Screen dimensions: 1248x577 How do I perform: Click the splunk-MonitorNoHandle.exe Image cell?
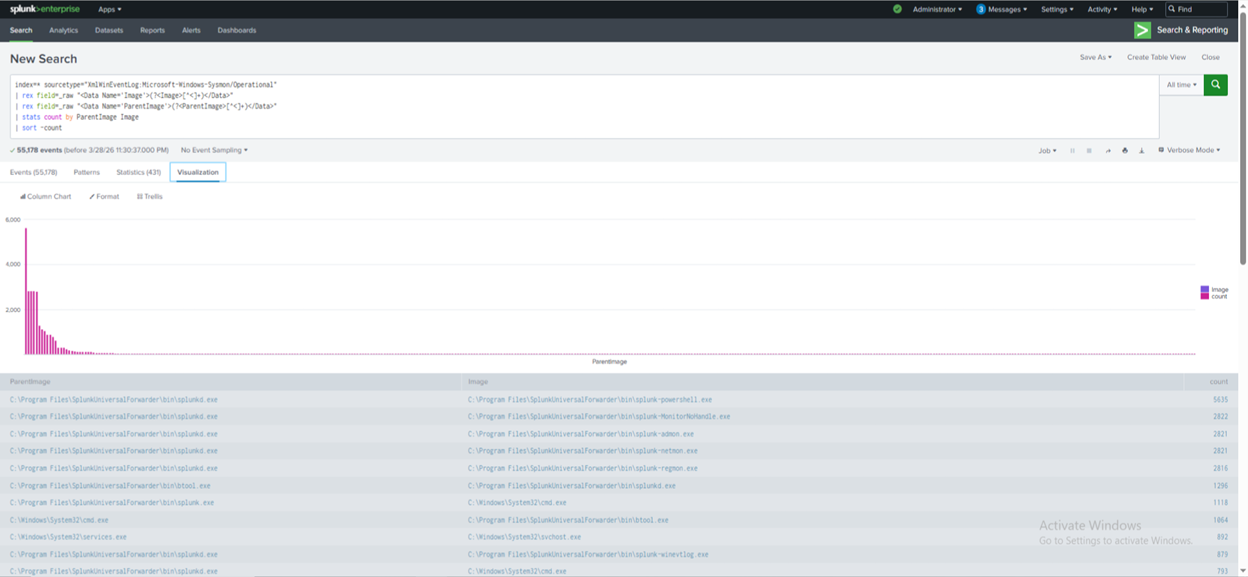pyautogui.click(x=599, y=416)
